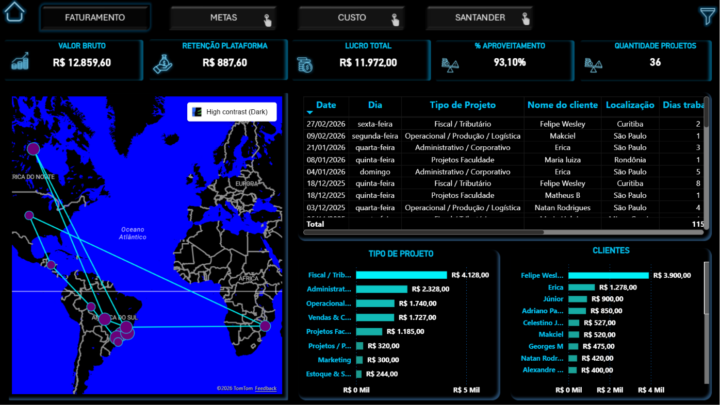The width and height of the screenshot is (720, 405).
Task: Open the TomTom Feedback link
Action: [x=265, y=388]
